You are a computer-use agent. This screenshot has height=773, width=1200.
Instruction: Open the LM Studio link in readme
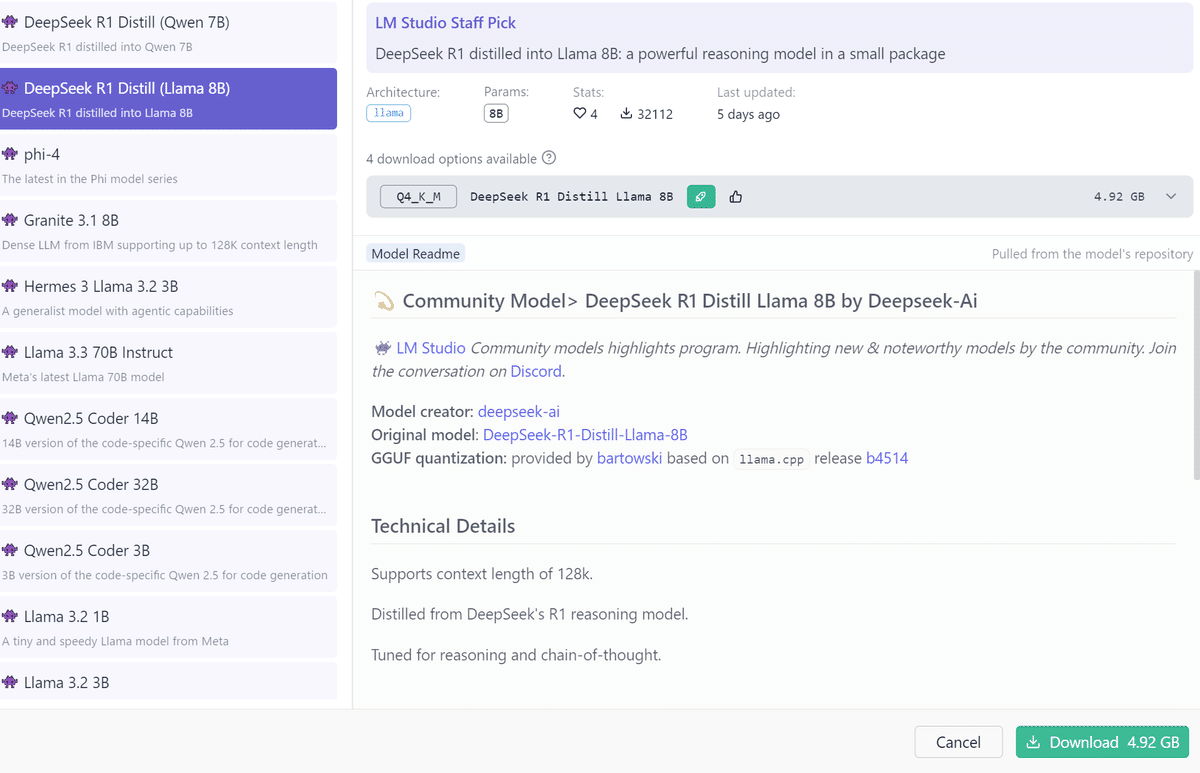click(x=431, y=348)
